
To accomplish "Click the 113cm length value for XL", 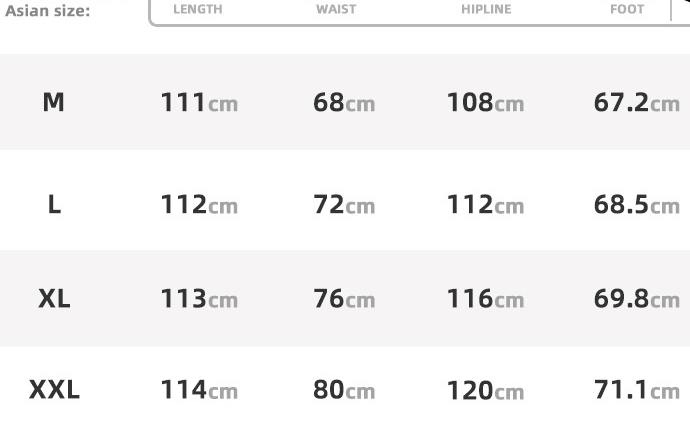I will [x=199, y=299].
